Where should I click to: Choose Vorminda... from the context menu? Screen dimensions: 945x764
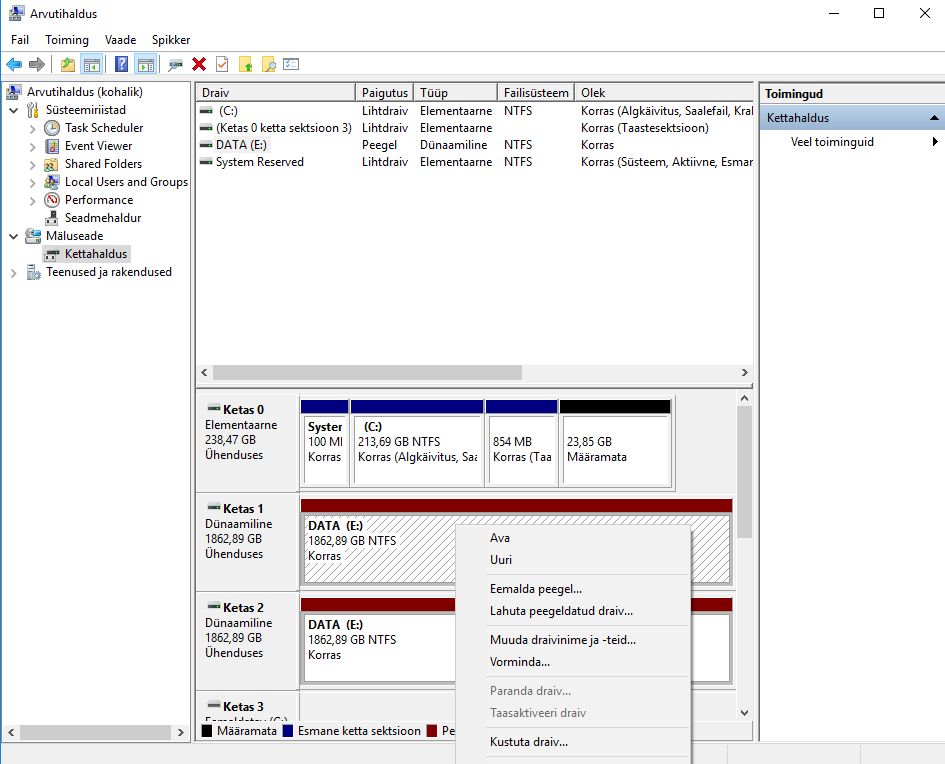click(x=519, y=662)
